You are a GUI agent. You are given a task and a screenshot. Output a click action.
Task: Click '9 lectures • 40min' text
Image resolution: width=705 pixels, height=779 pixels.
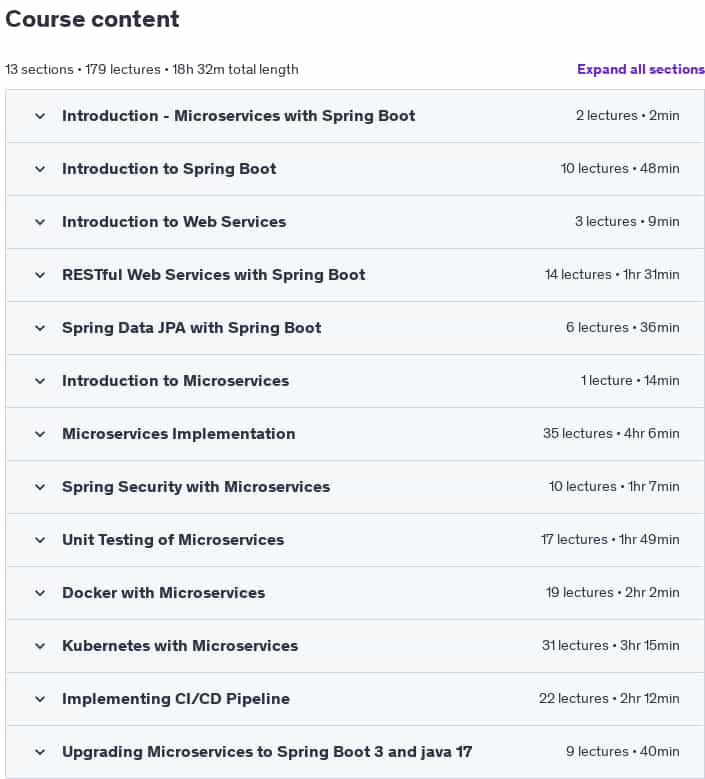[623, 751]
